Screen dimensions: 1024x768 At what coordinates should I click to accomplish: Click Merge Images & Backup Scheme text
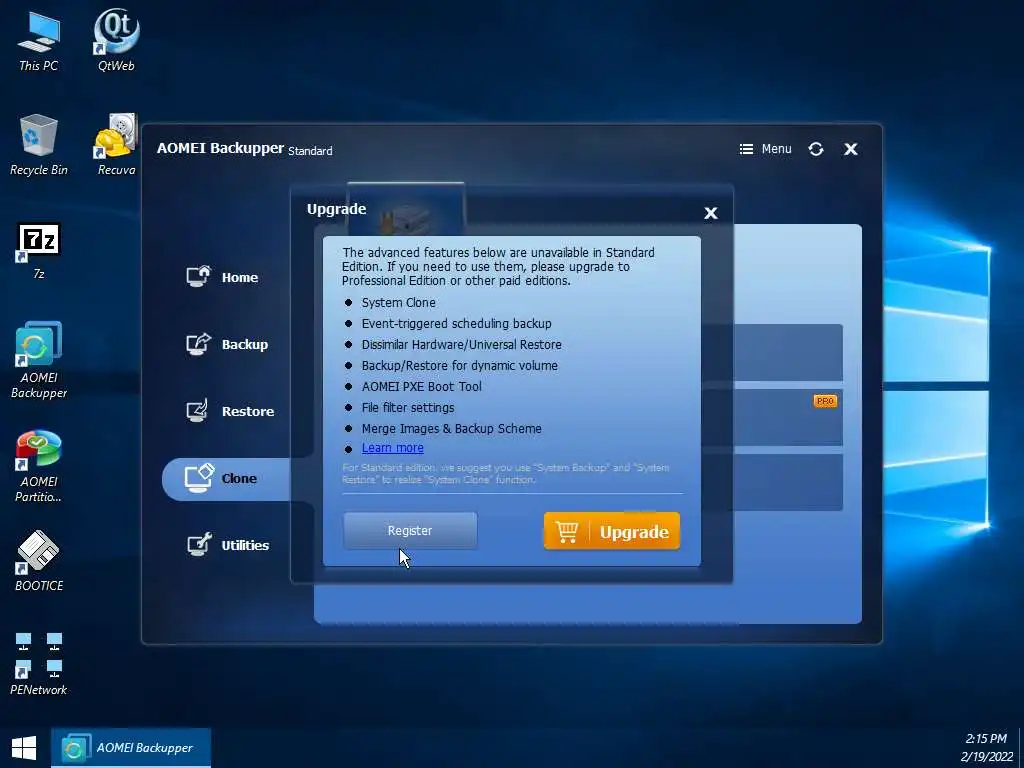click(451, 428)
